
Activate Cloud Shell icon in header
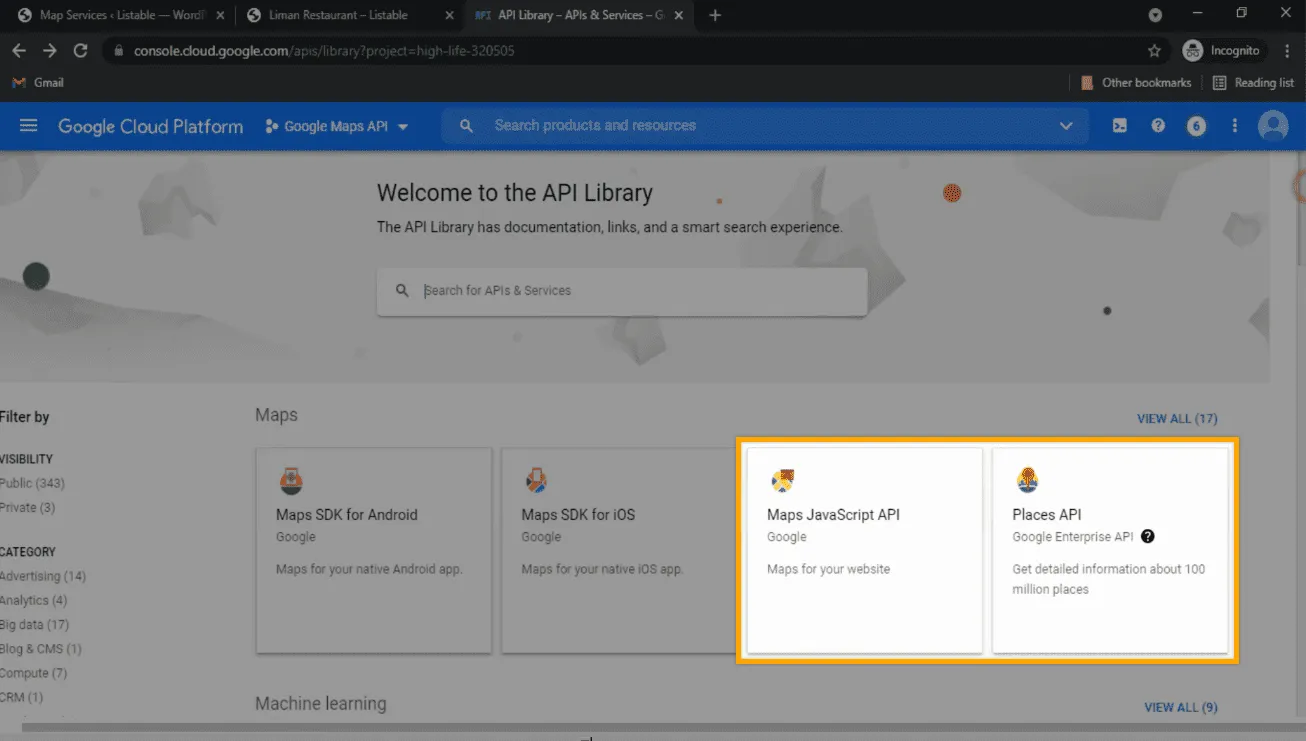point(1120,126)
